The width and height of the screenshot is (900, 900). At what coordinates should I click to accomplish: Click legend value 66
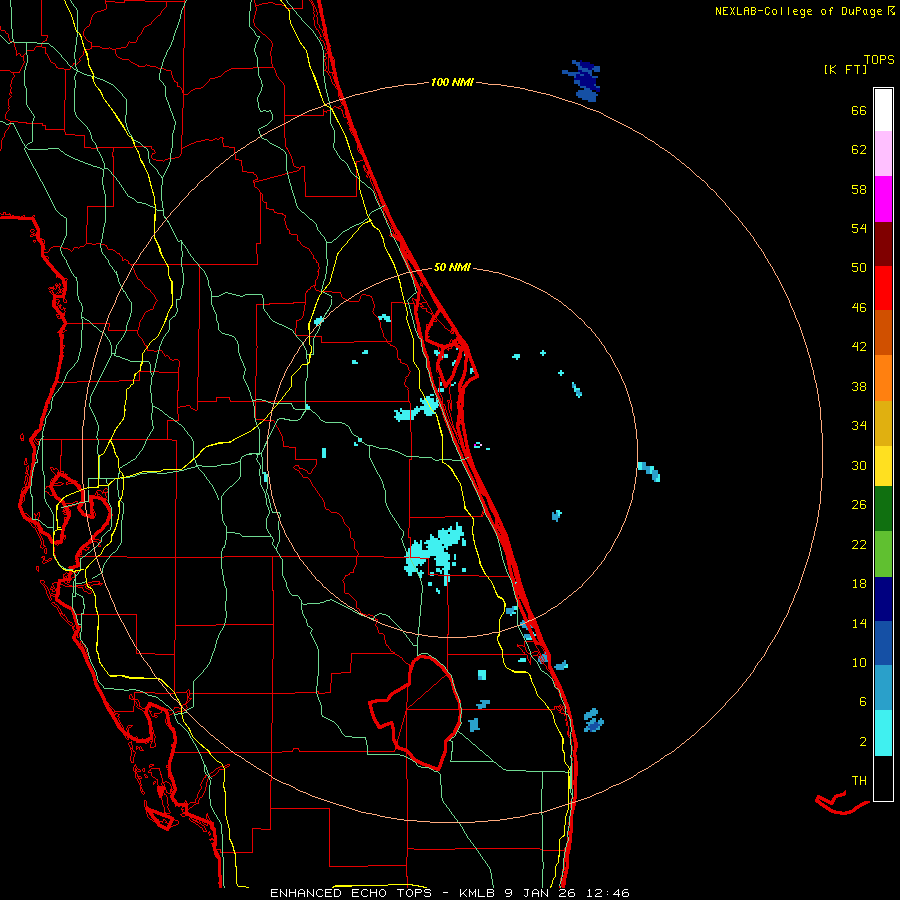(859, 111)
